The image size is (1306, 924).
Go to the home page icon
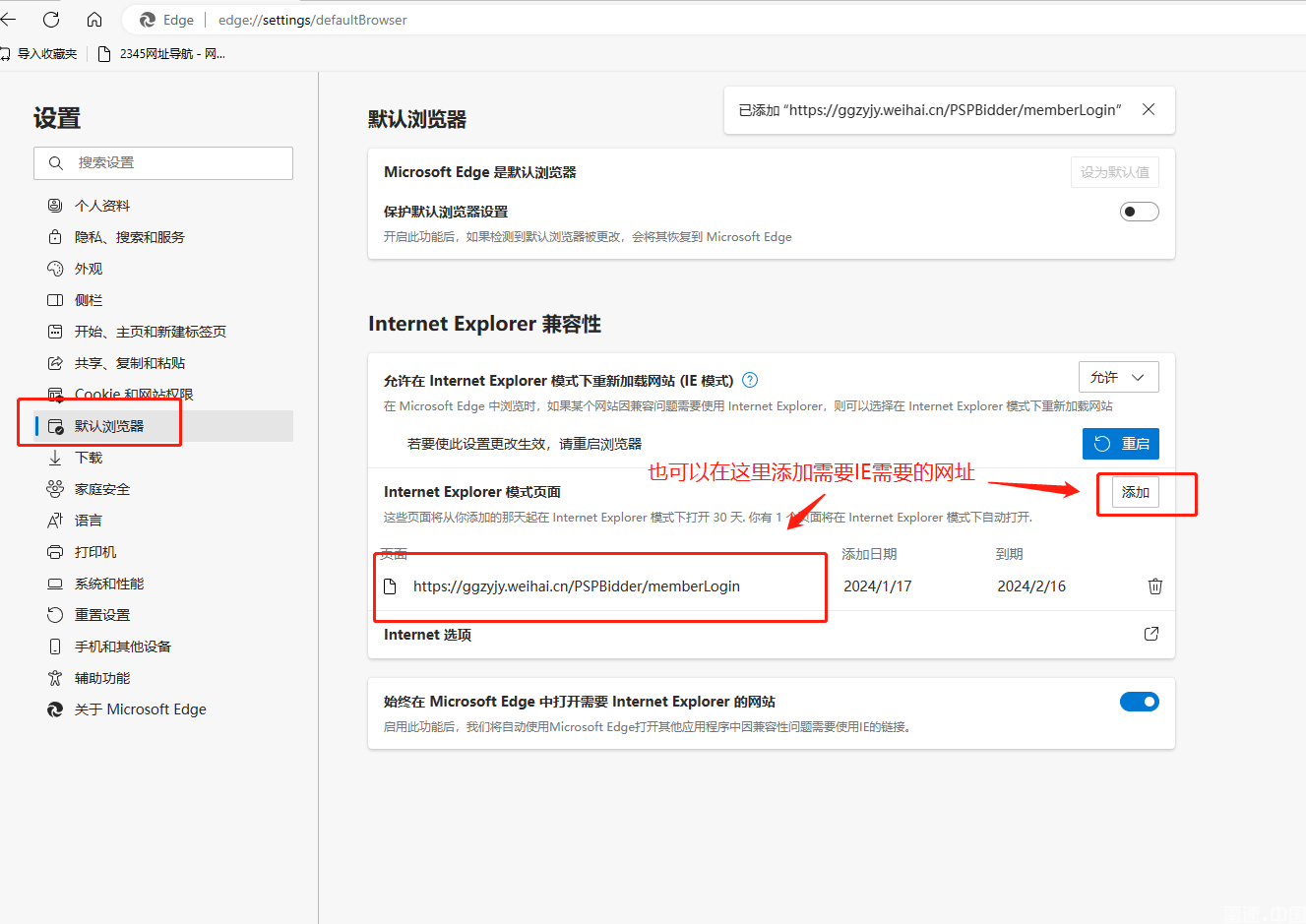[x=94, y=20]
